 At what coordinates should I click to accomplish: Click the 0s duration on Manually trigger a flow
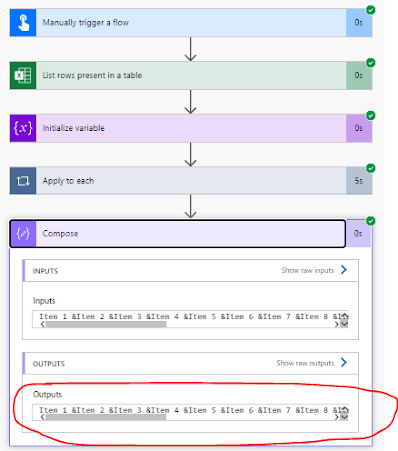(359, 23)
